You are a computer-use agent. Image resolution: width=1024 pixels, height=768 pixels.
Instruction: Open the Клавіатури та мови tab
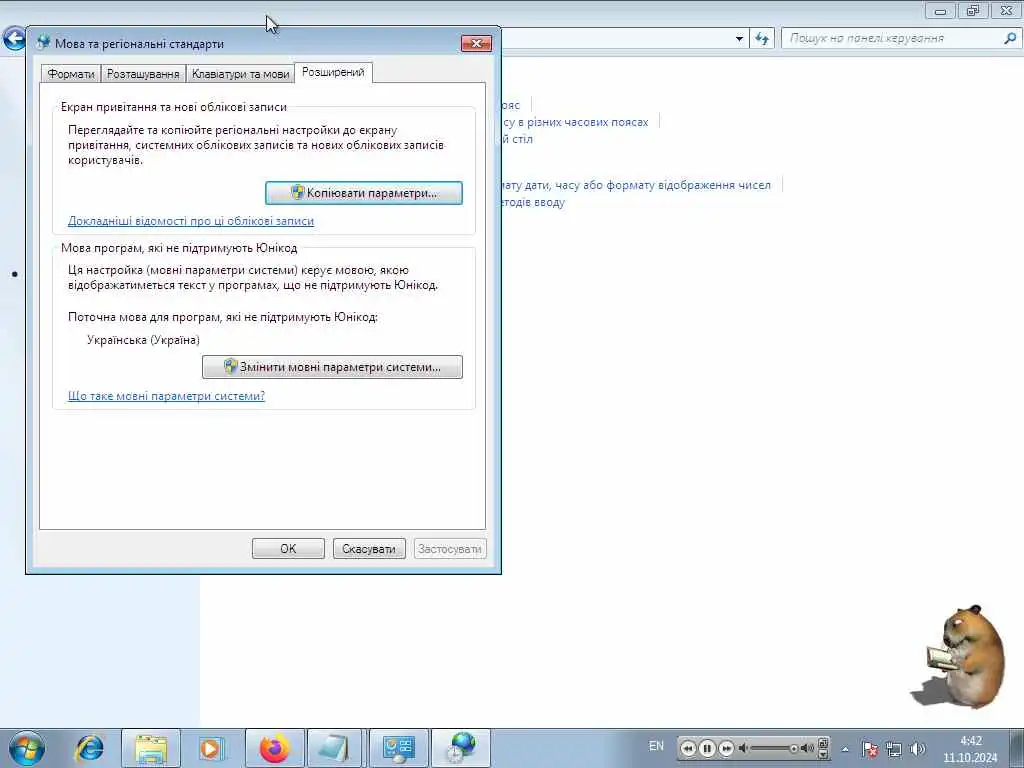[x=240, y=74]
